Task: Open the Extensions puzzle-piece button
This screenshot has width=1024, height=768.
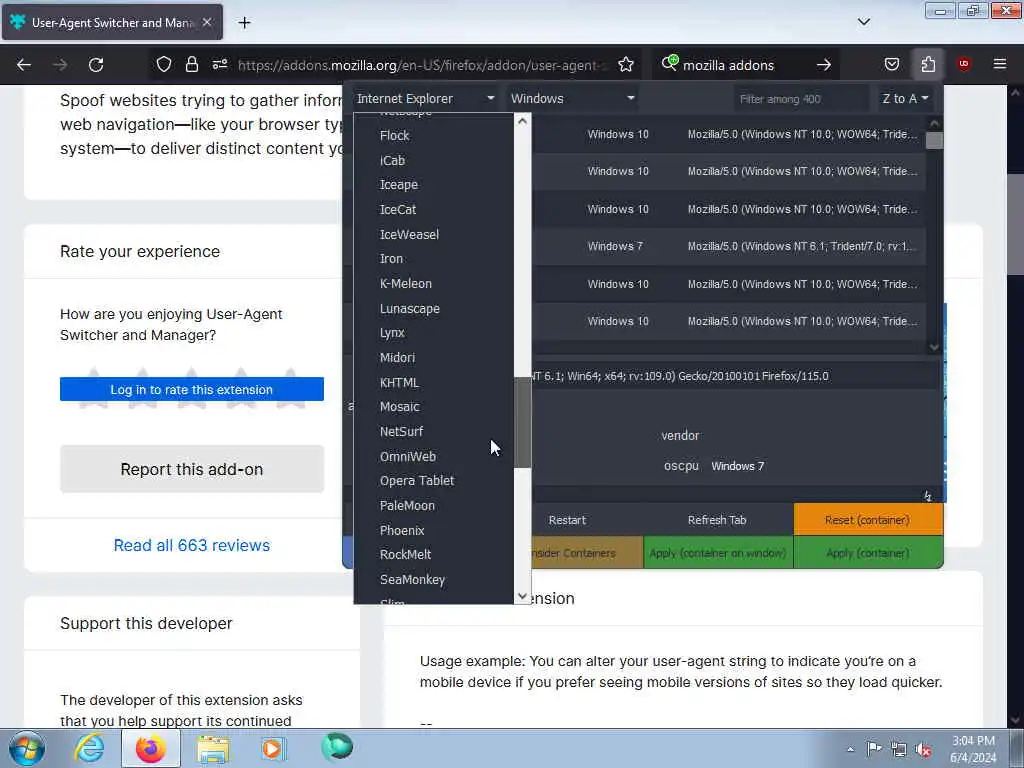Action: click(x=928, y=64)
